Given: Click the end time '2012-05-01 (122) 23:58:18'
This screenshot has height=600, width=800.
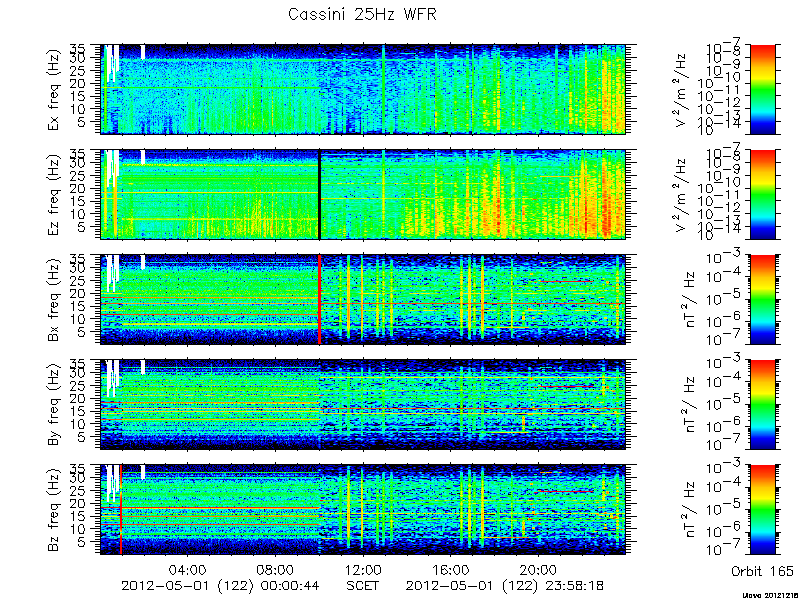Looking at the screenshot, I should point(505,585).
